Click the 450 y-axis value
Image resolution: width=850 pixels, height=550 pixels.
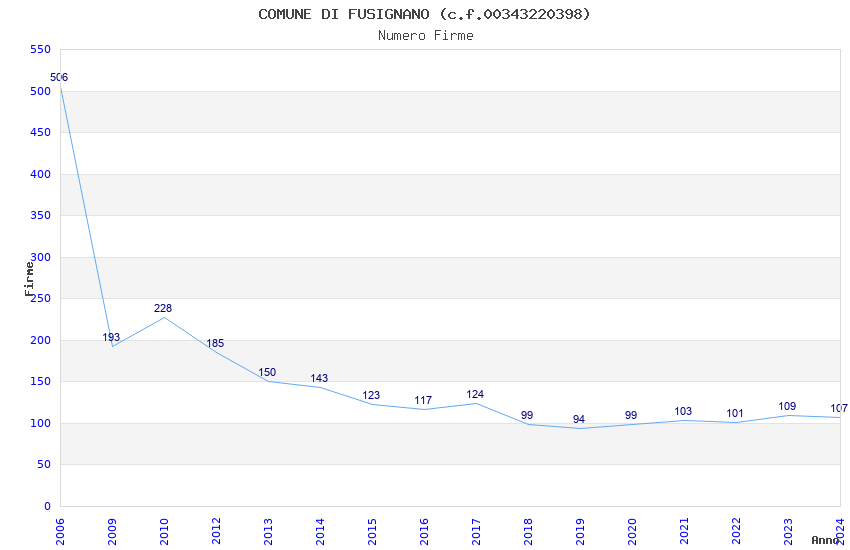tap(41, 133)
